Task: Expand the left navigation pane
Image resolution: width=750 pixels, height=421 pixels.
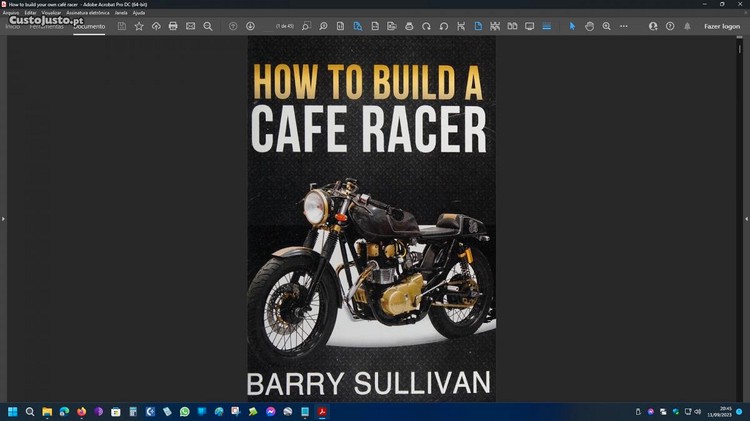Action: pos(3,218)
